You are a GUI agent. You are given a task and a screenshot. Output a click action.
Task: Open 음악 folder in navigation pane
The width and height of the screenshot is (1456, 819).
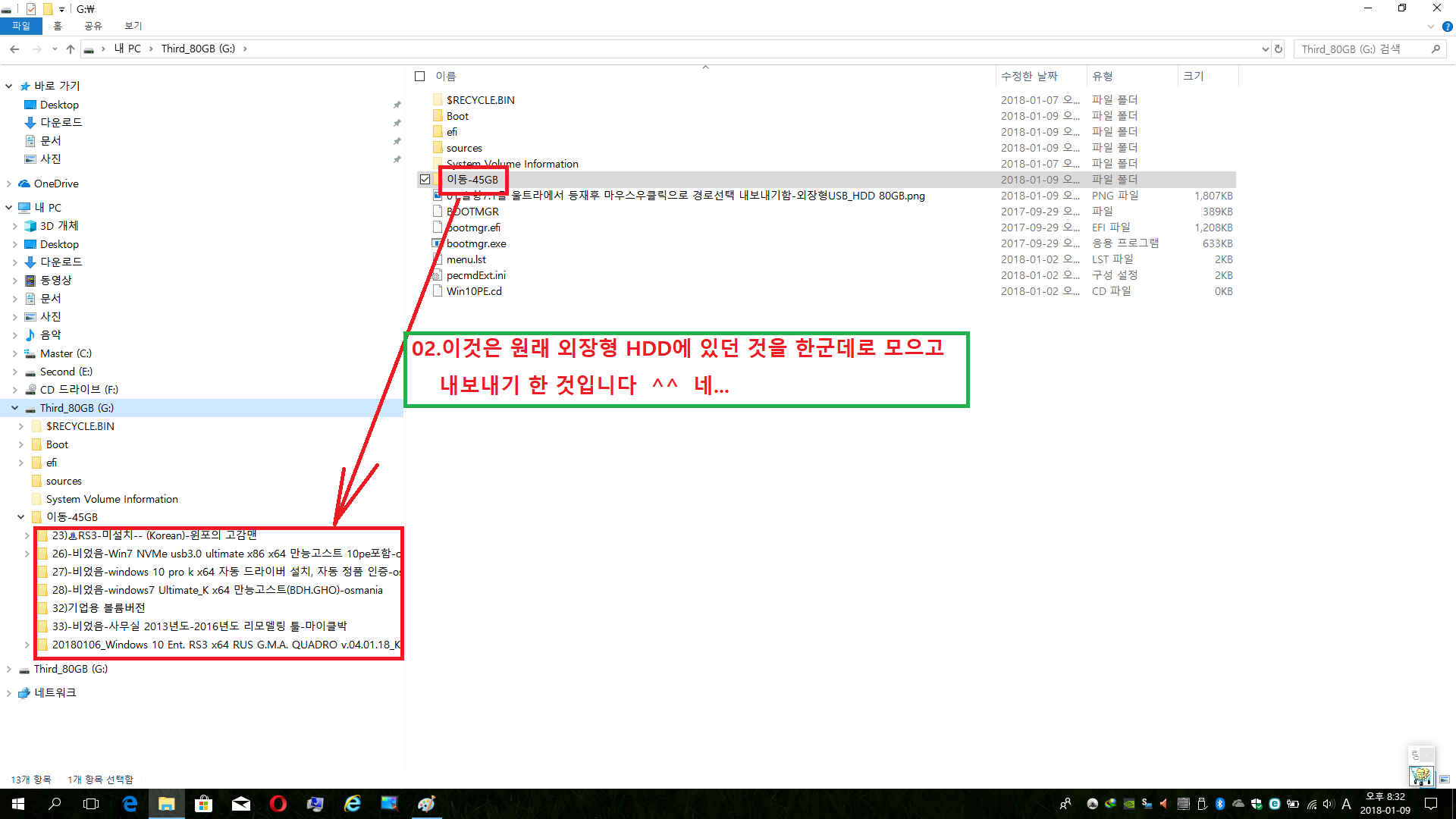[50, 335]
